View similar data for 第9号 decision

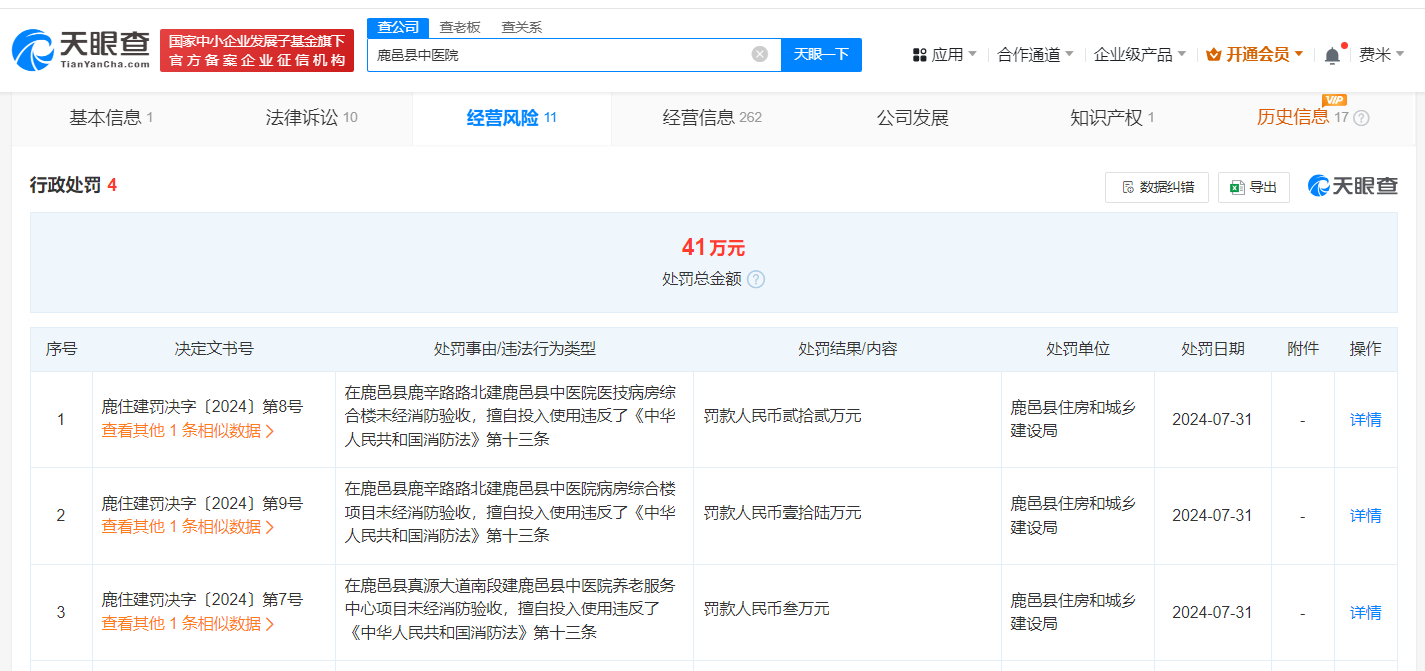tap(187, 527)
